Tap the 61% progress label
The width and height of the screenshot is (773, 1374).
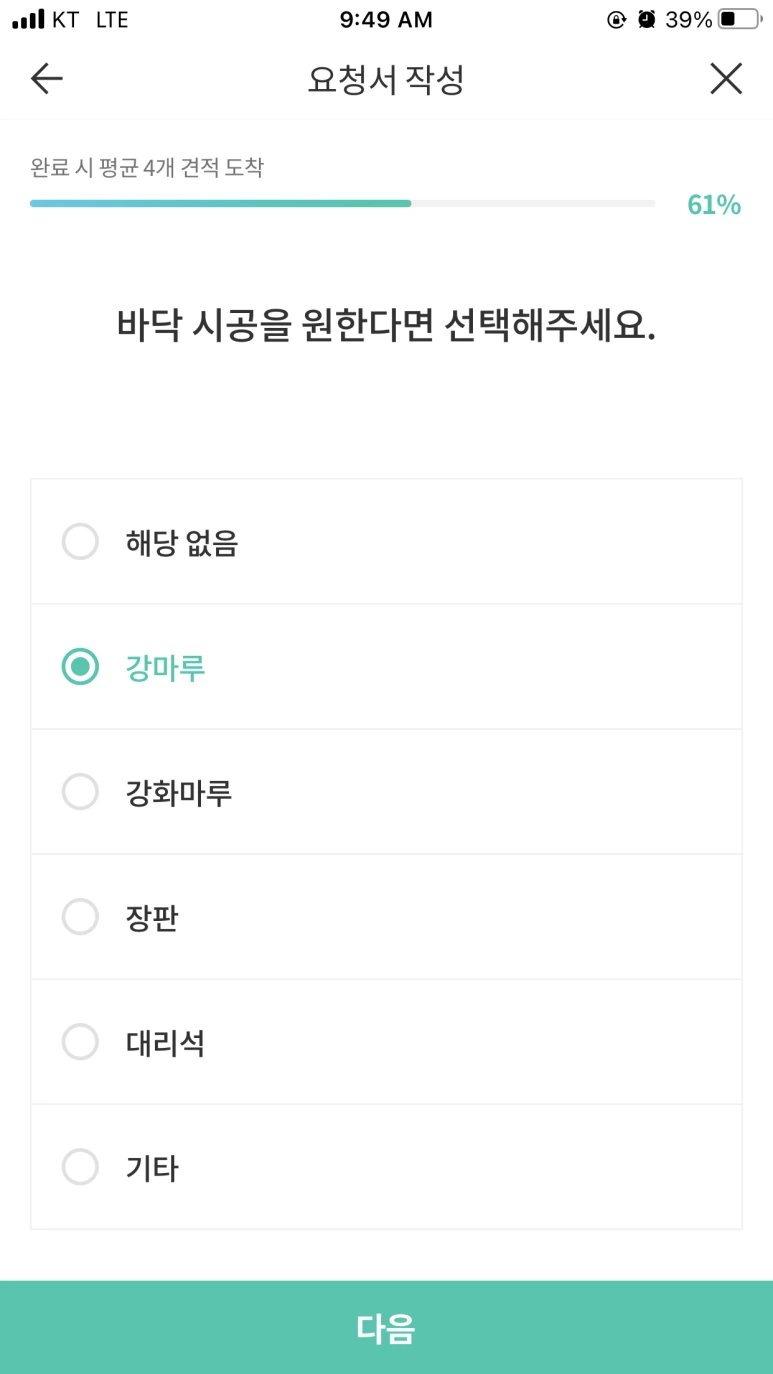point(713,205)
